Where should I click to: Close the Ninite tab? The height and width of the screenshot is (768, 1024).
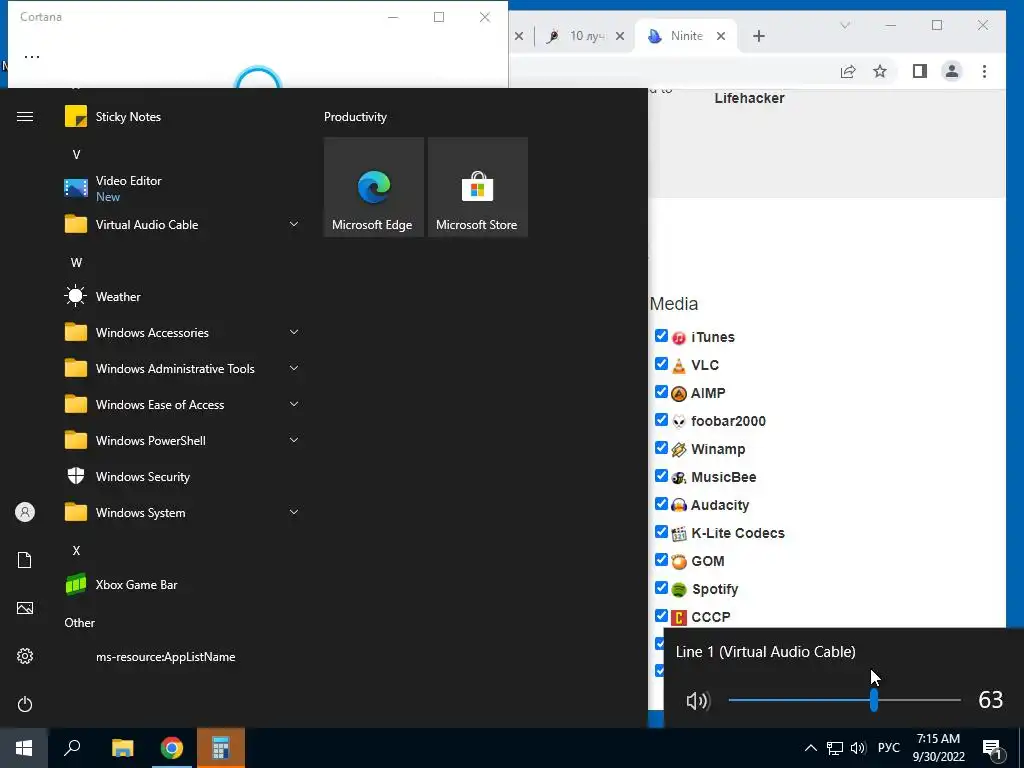[x=721, y=36]
